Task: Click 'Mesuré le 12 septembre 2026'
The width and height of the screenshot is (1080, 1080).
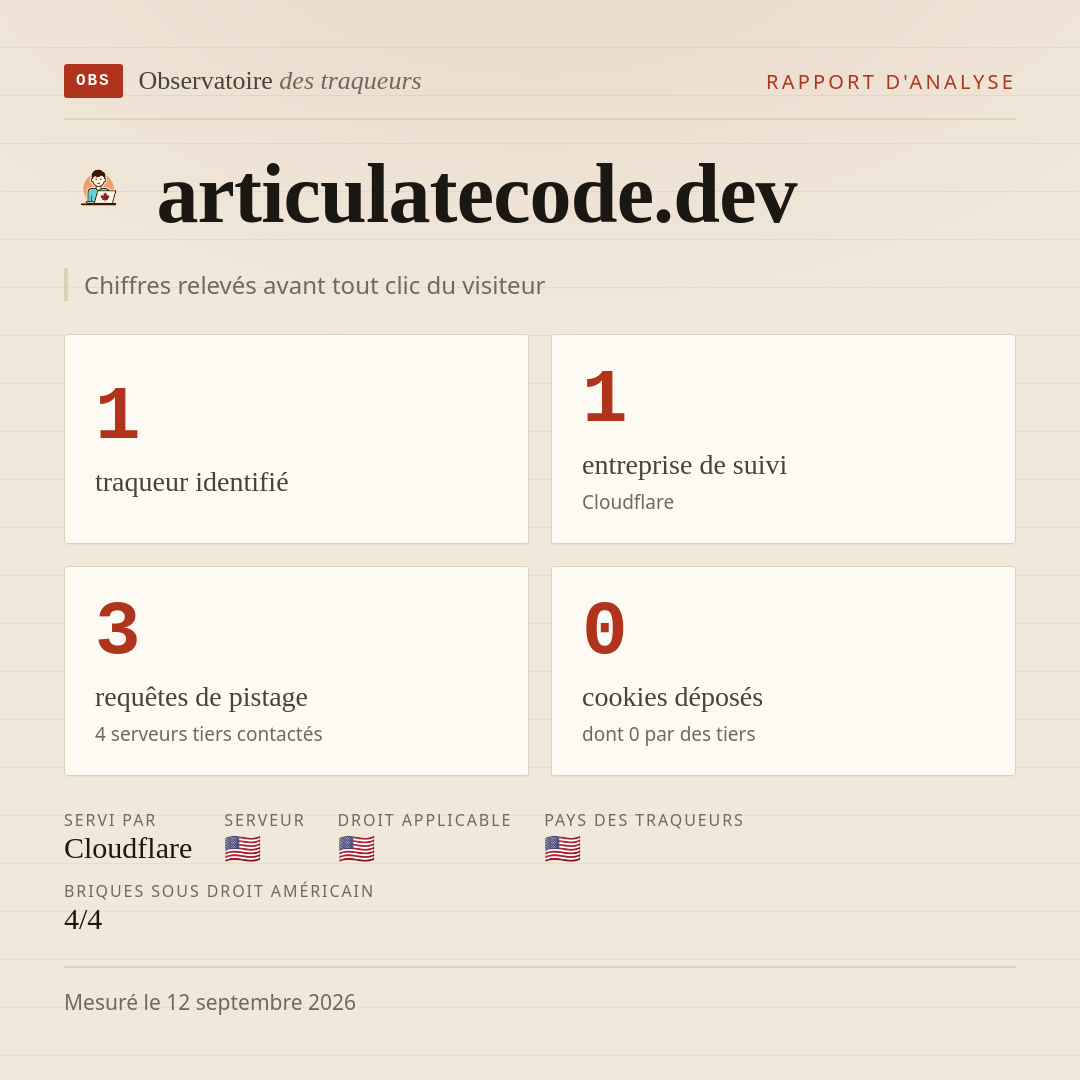Action: 210,1002
